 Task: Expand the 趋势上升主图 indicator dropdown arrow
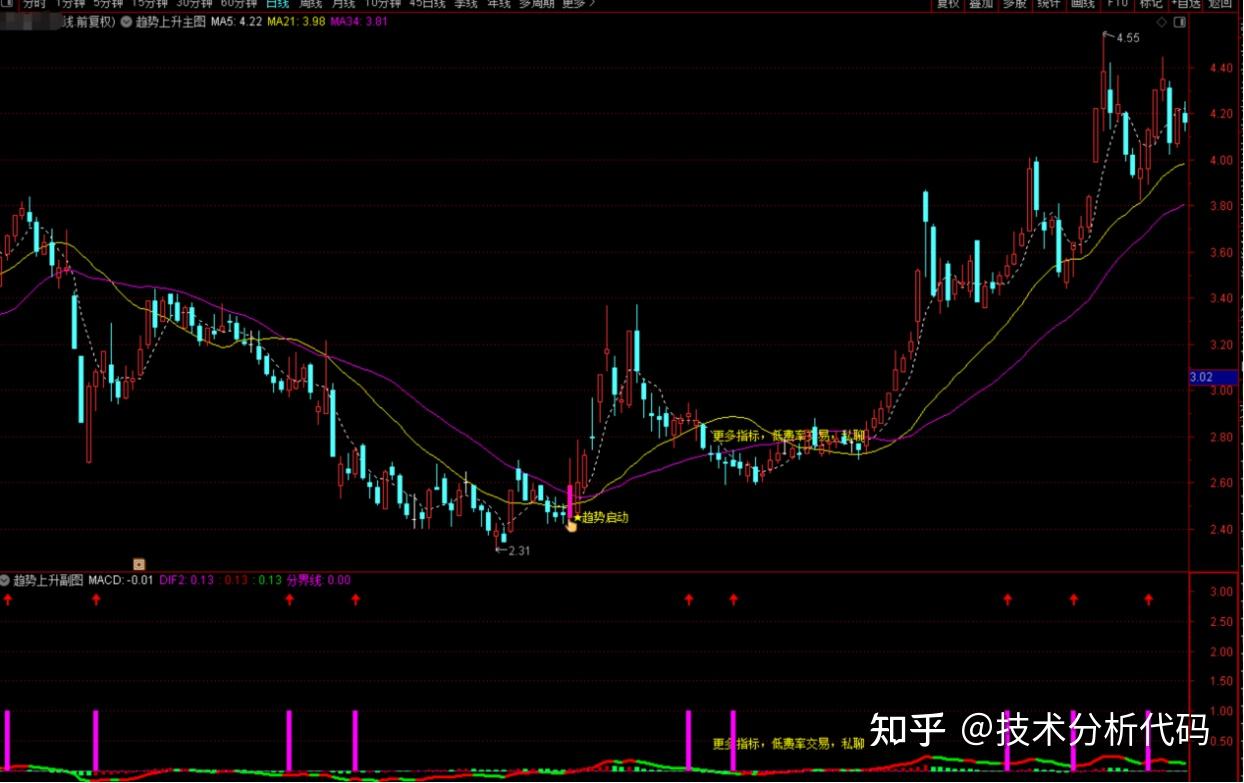point(126,21)
